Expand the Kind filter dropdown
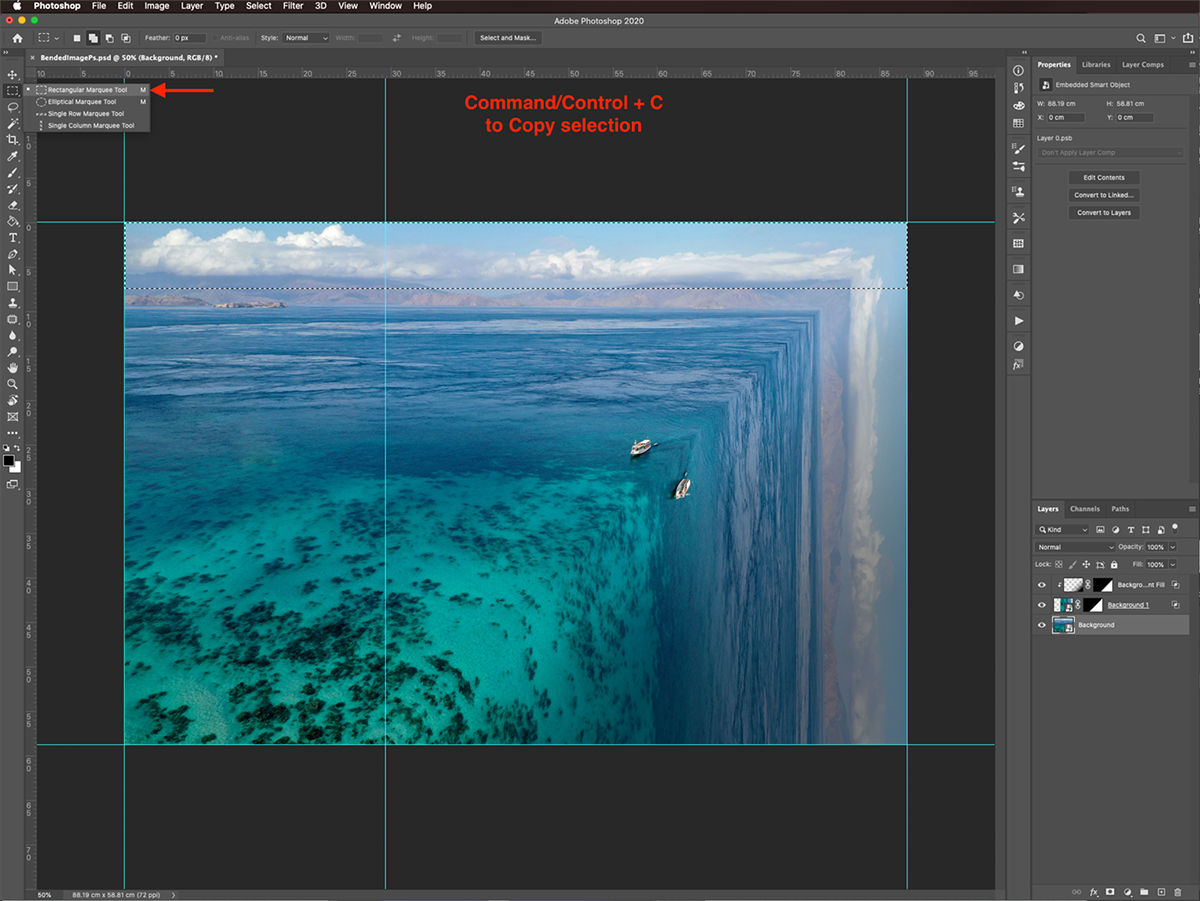Screen dimensions: 1200x901 click(1063, 529)
